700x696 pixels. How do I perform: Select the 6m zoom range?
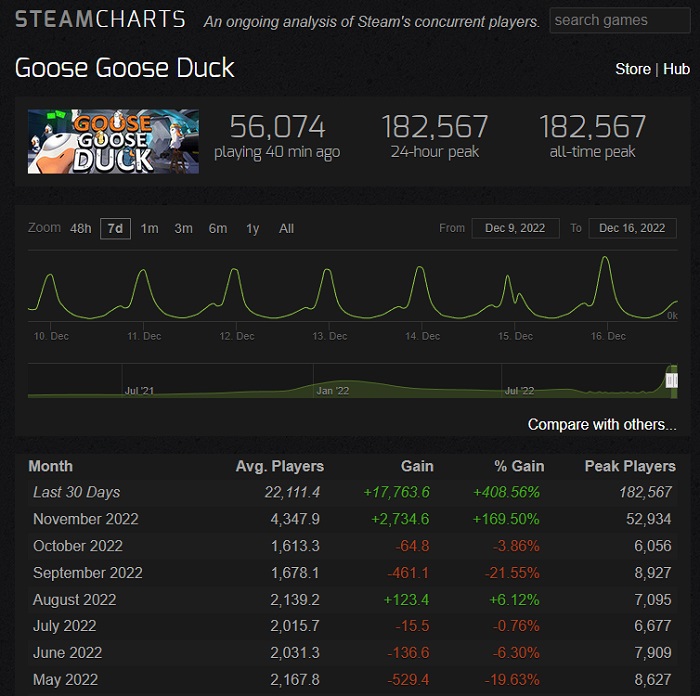[x=218, y=229]
